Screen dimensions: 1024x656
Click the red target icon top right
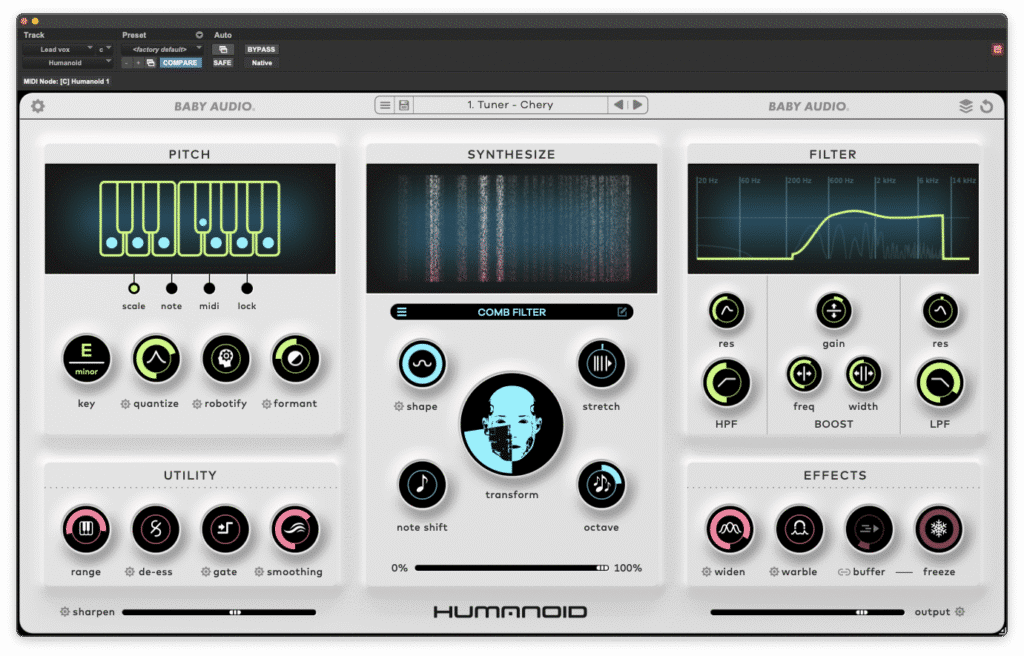click(x=997, y=50)
